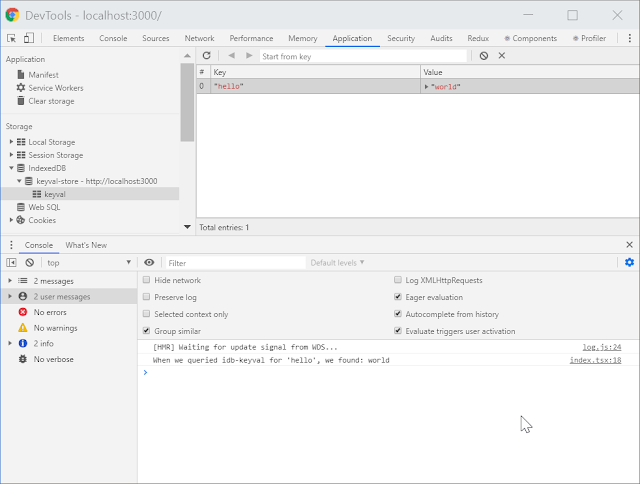The image size is (640, 484).
Task: Enable the Hide network checkbox
Action: 146,280
